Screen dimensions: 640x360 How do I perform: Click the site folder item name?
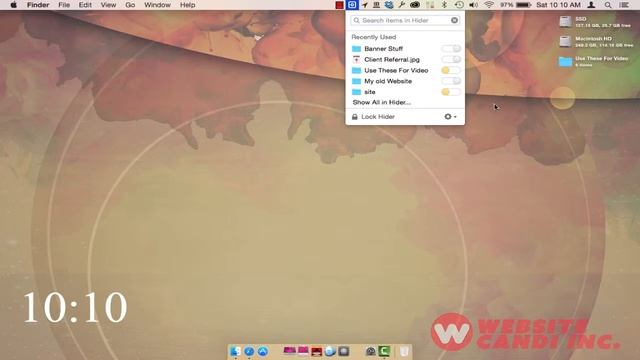369,92
